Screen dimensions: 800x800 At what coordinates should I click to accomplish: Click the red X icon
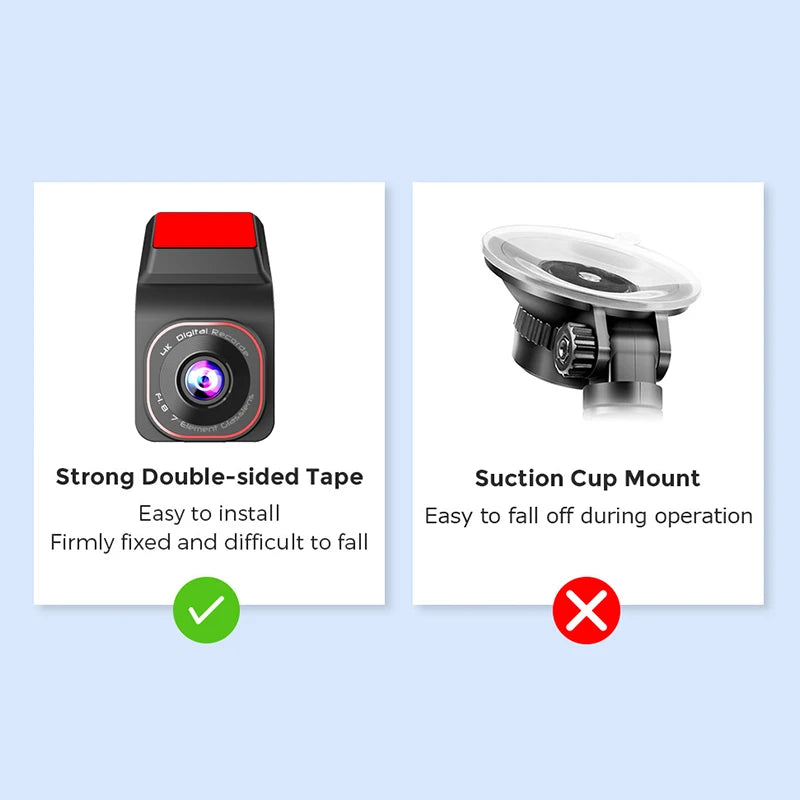coord(586,610)
